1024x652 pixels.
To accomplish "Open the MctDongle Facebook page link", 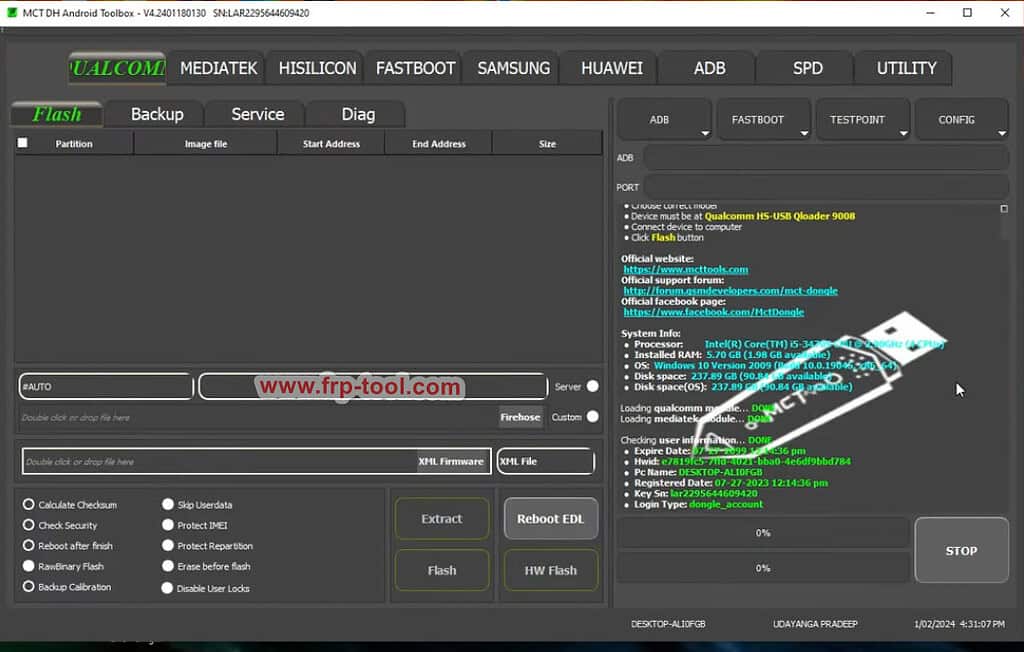I will pos(713,312).
